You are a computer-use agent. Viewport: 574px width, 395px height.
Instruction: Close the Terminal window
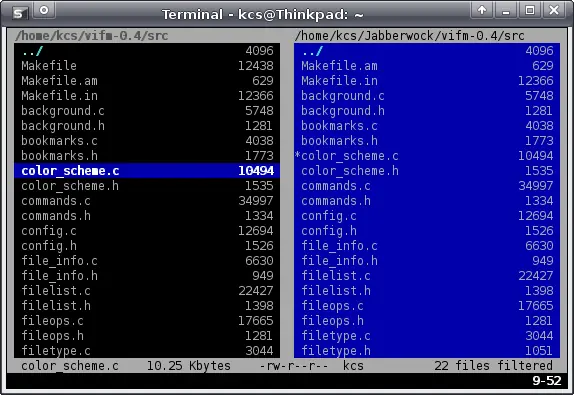coord(554,10)
